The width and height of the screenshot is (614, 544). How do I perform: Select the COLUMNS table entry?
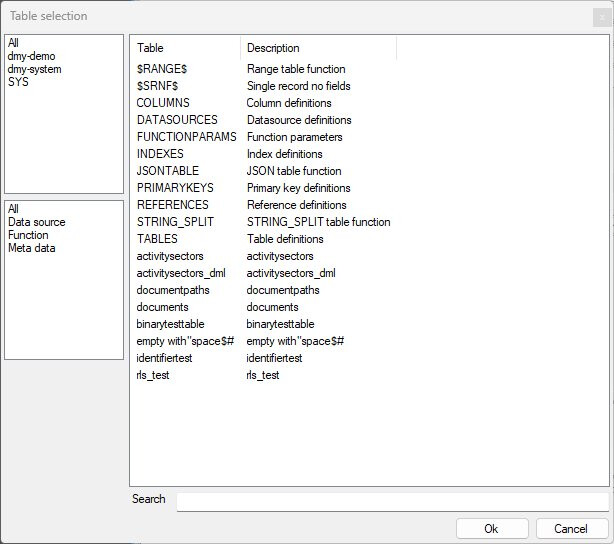tap(163, 103)
